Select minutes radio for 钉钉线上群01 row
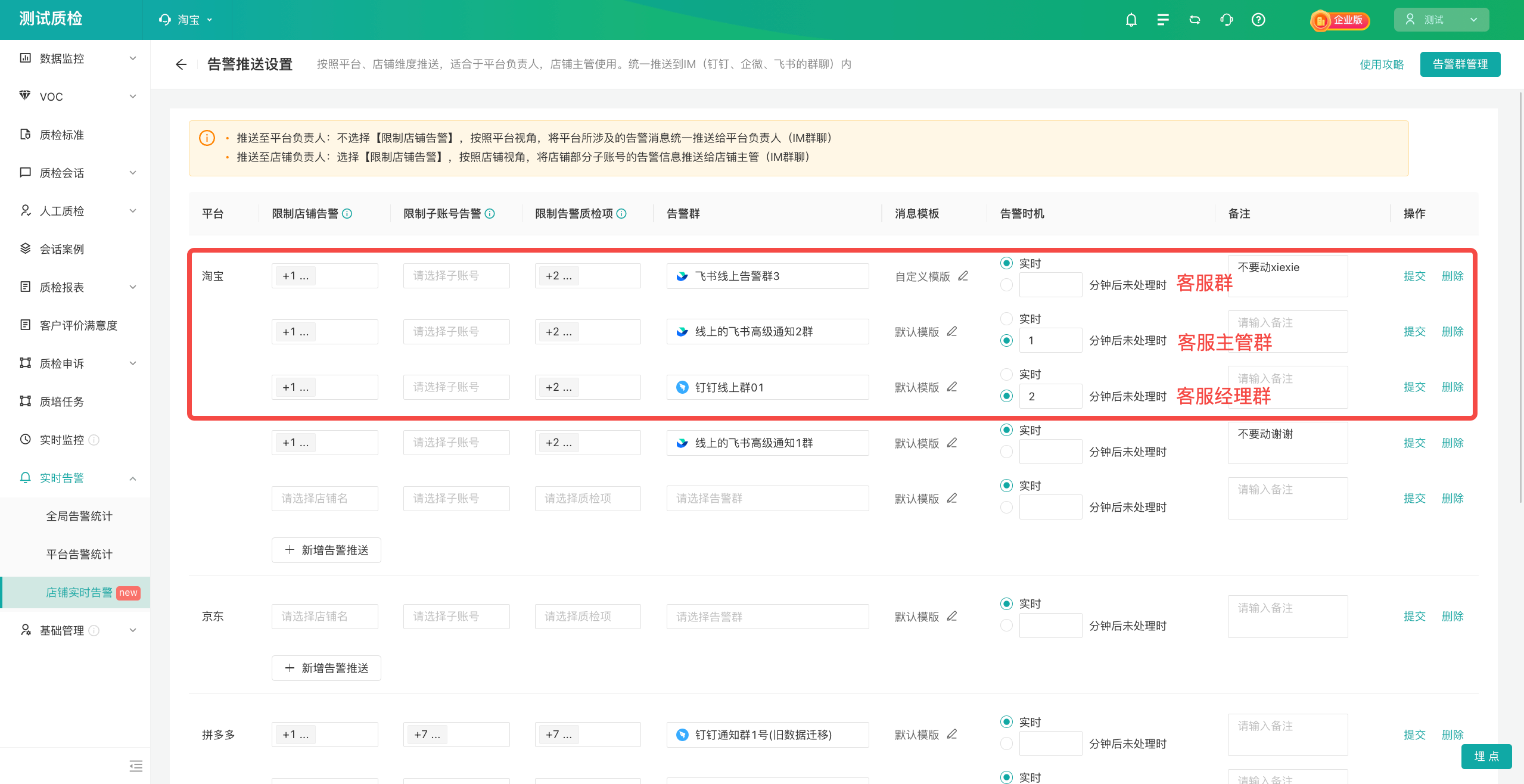The image size is (1524, 784). click(1007, 396)
